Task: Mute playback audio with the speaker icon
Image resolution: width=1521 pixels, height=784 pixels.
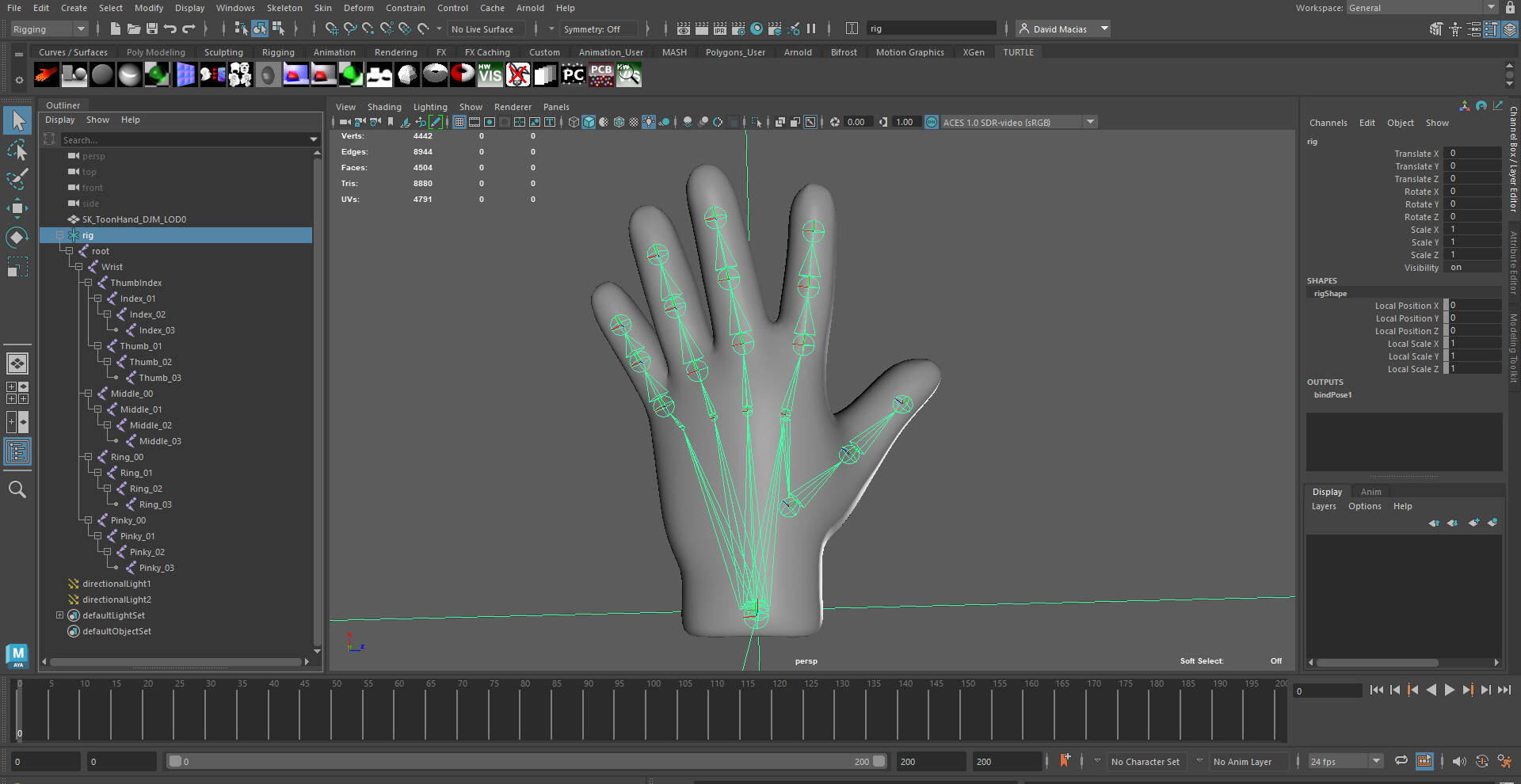Action: click(x=1460, y=761)
